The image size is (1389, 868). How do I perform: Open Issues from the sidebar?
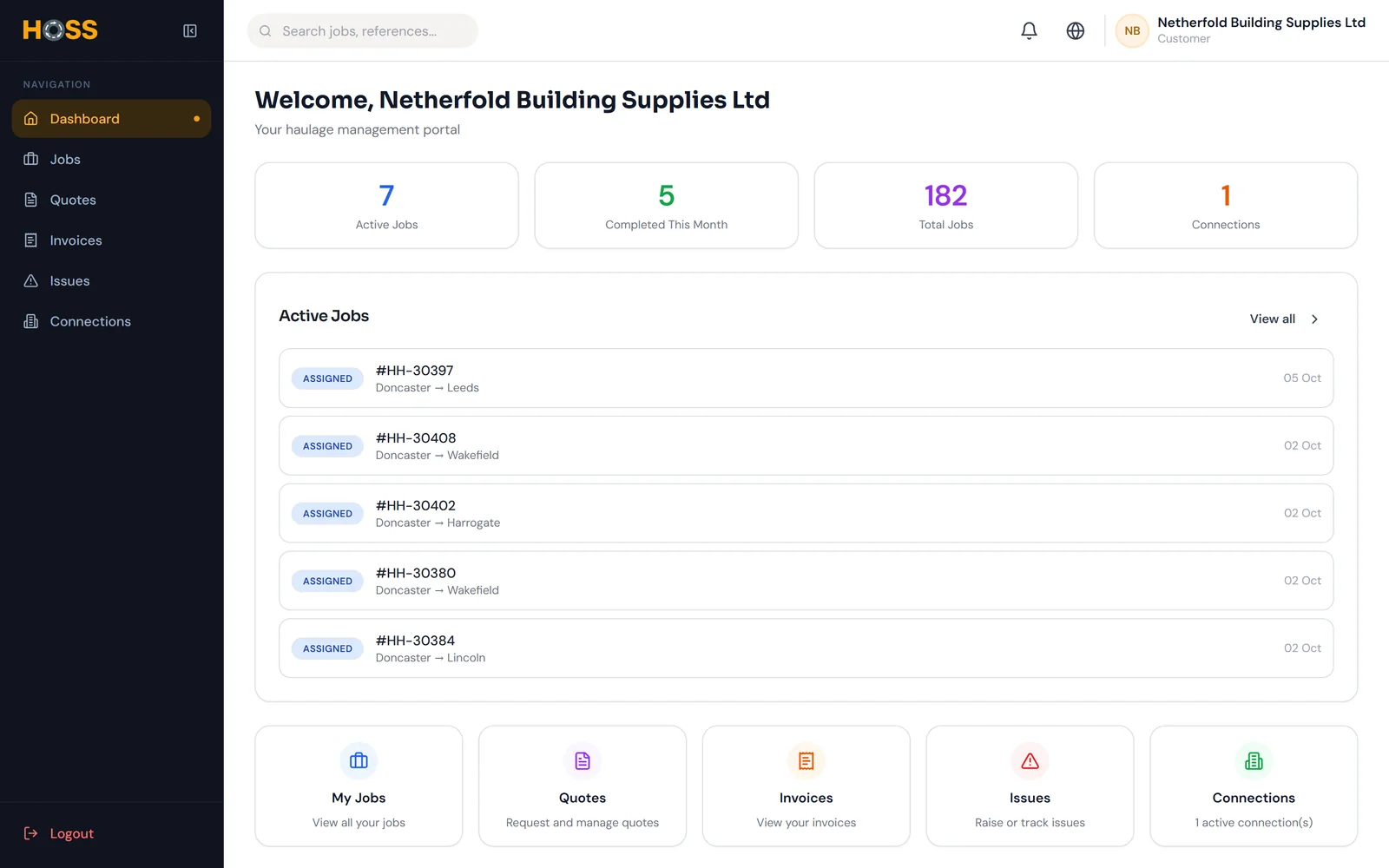(111, 281)
